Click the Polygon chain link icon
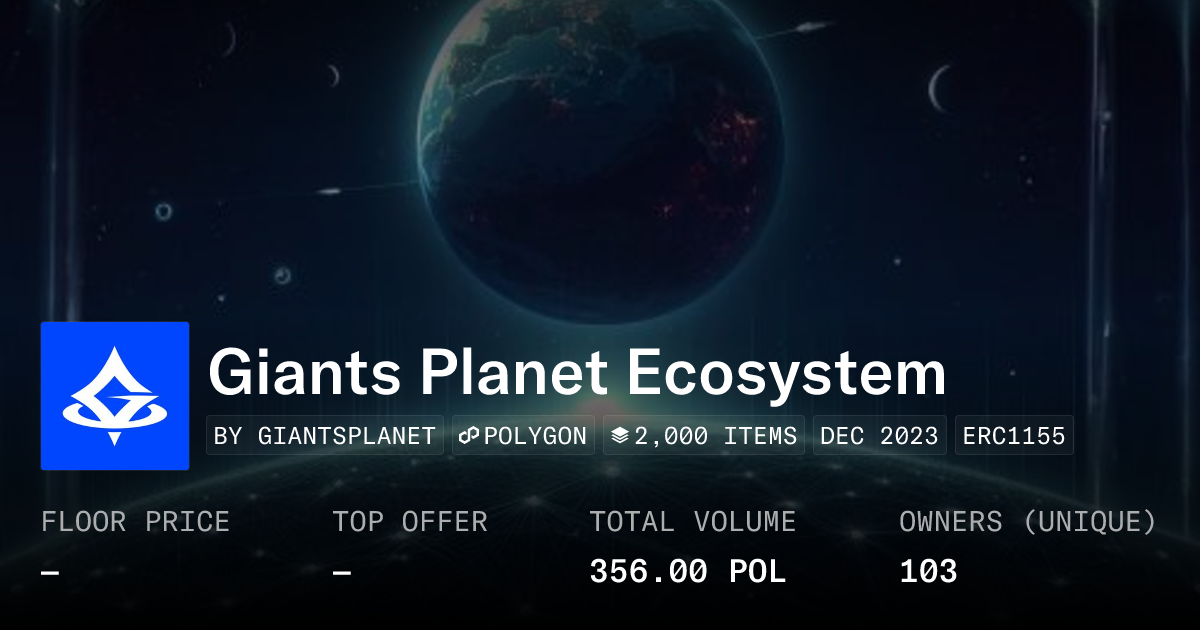 (470, 436)
